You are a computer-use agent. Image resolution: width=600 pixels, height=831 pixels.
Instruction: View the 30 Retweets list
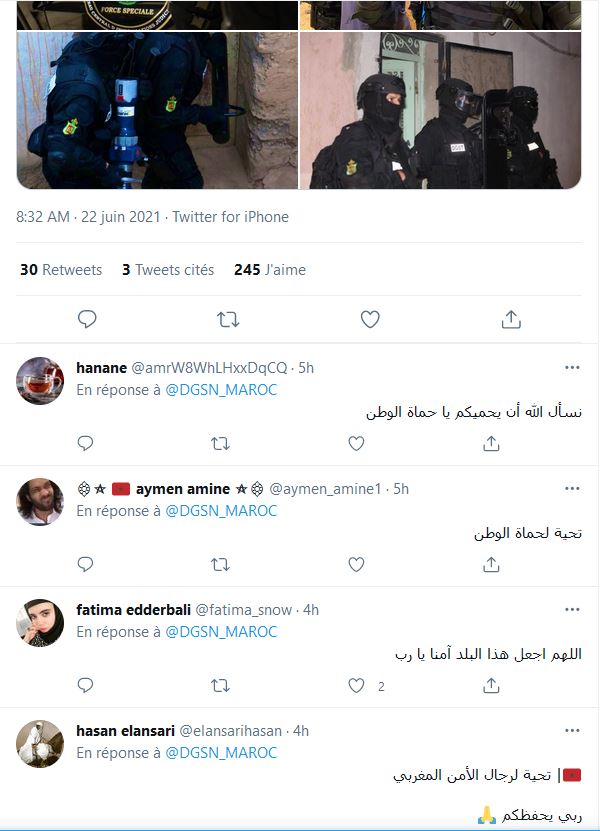tap(61, 270)
